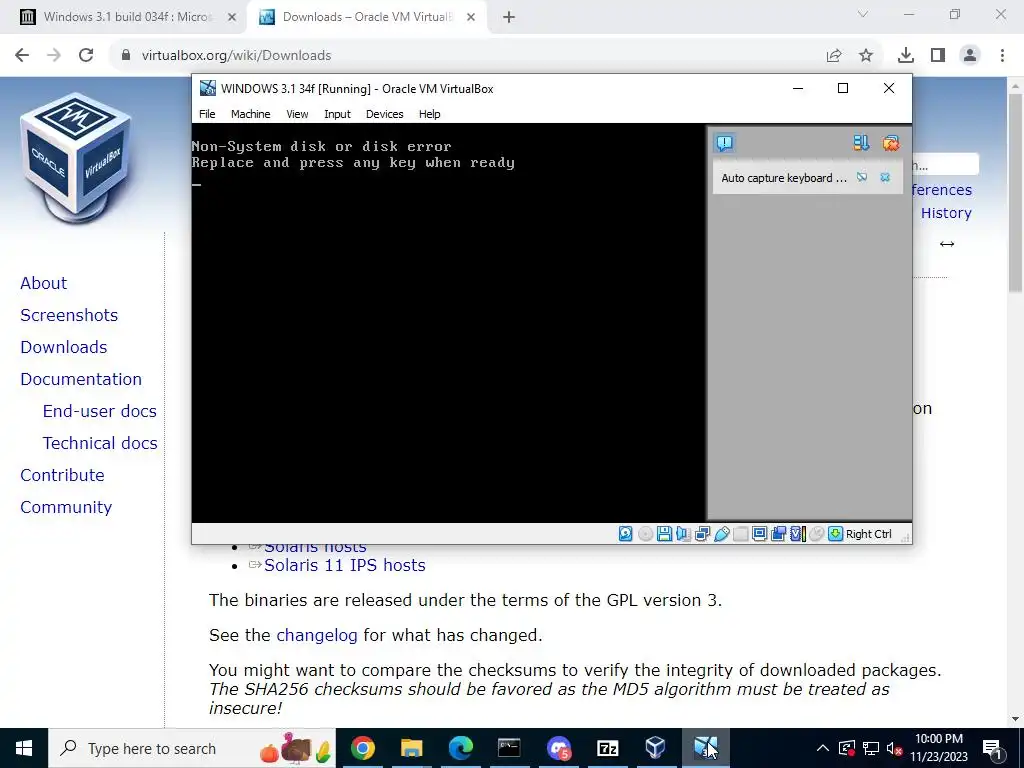Click the USB devices status bar icon
1024x768 pixels.
722,534
